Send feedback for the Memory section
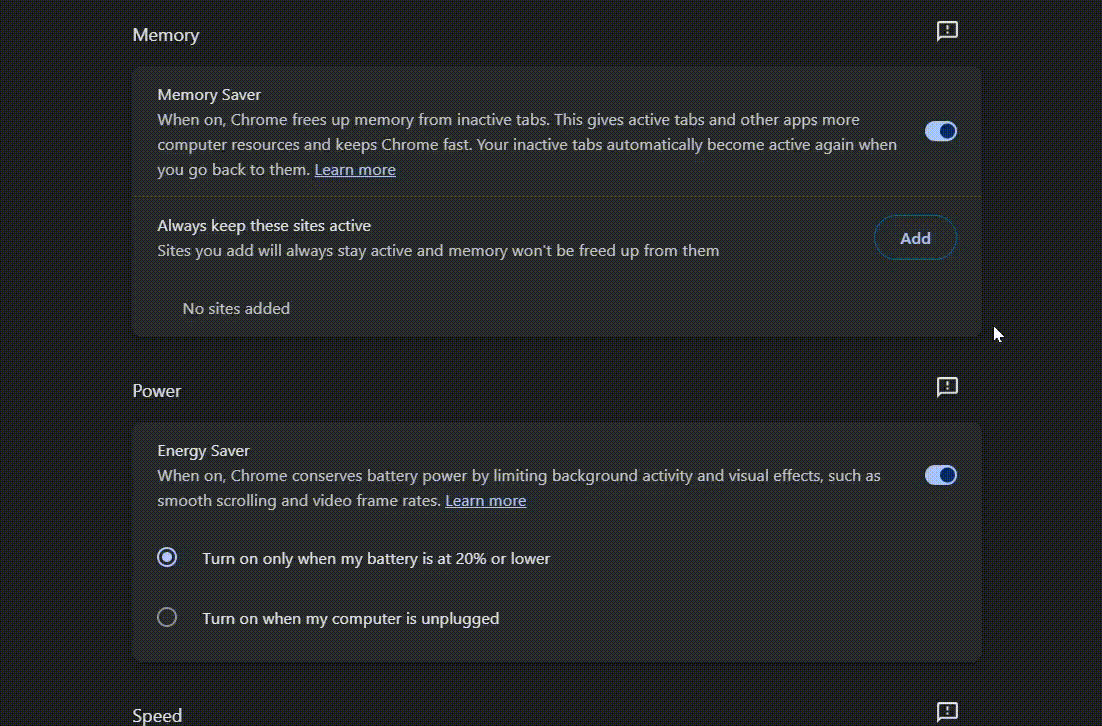This screenshot has height=726, width=1102. tap(947, 31)
